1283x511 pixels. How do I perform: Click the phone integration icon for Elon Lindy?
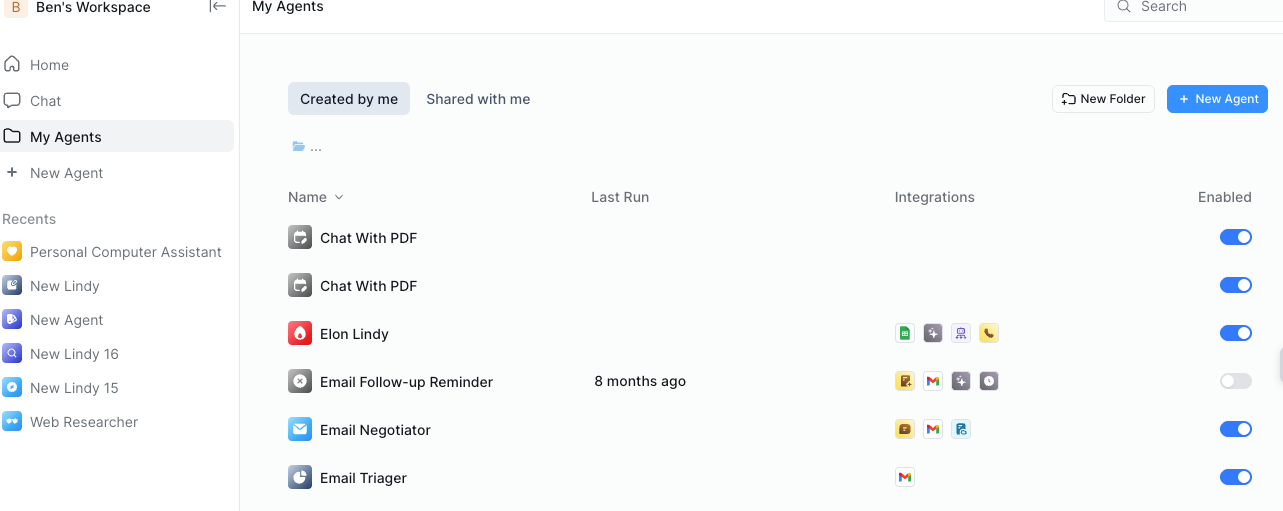[989, 334]
